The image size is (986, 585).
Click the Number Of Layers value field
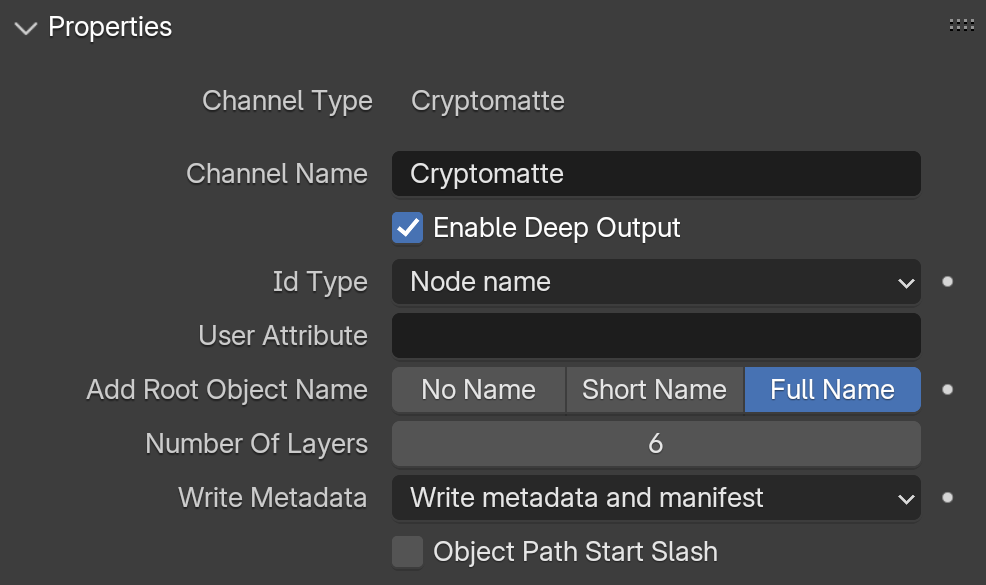(x=656, y=444)
